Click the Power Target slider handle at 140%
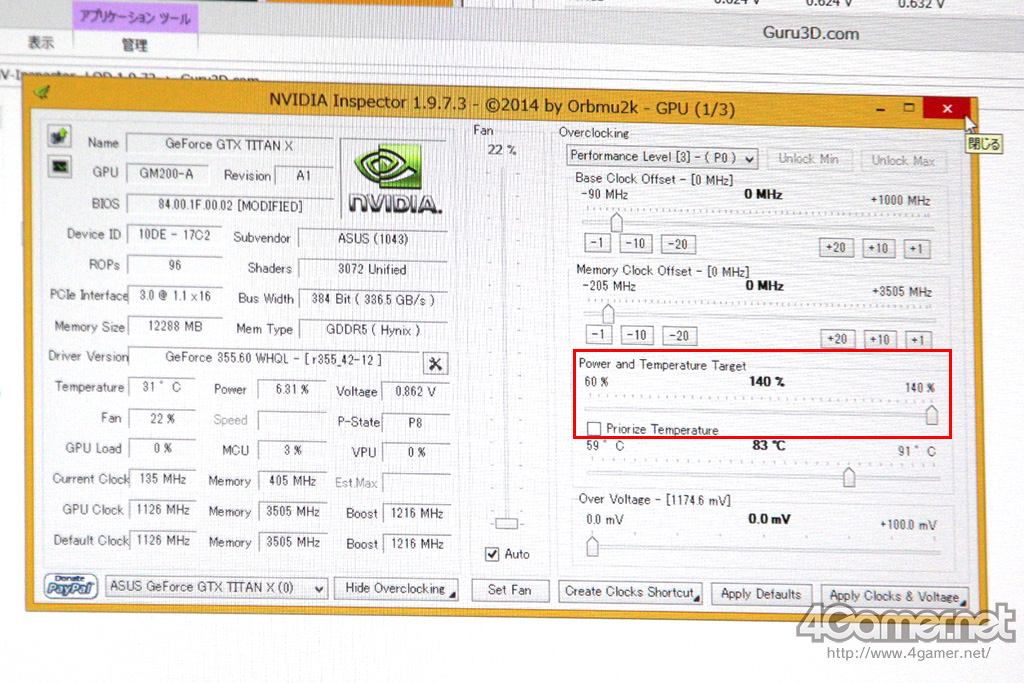The width and height of the screenshot is (1024, 683). point(932,415)
